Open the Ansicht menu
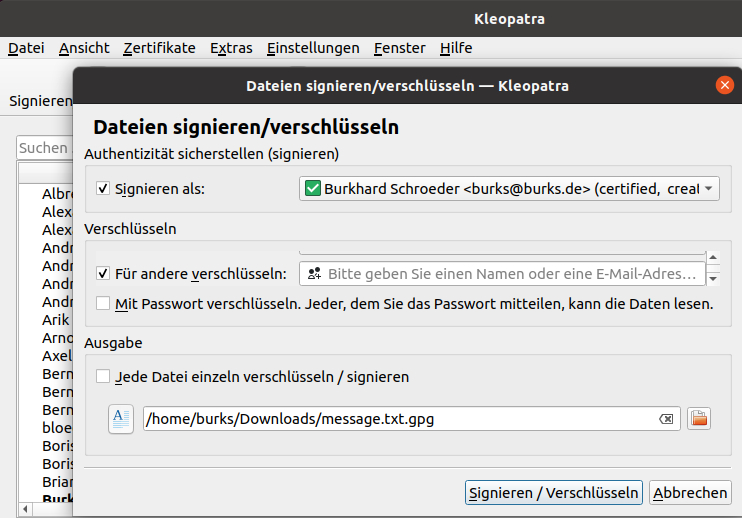 tap(84, 48)
